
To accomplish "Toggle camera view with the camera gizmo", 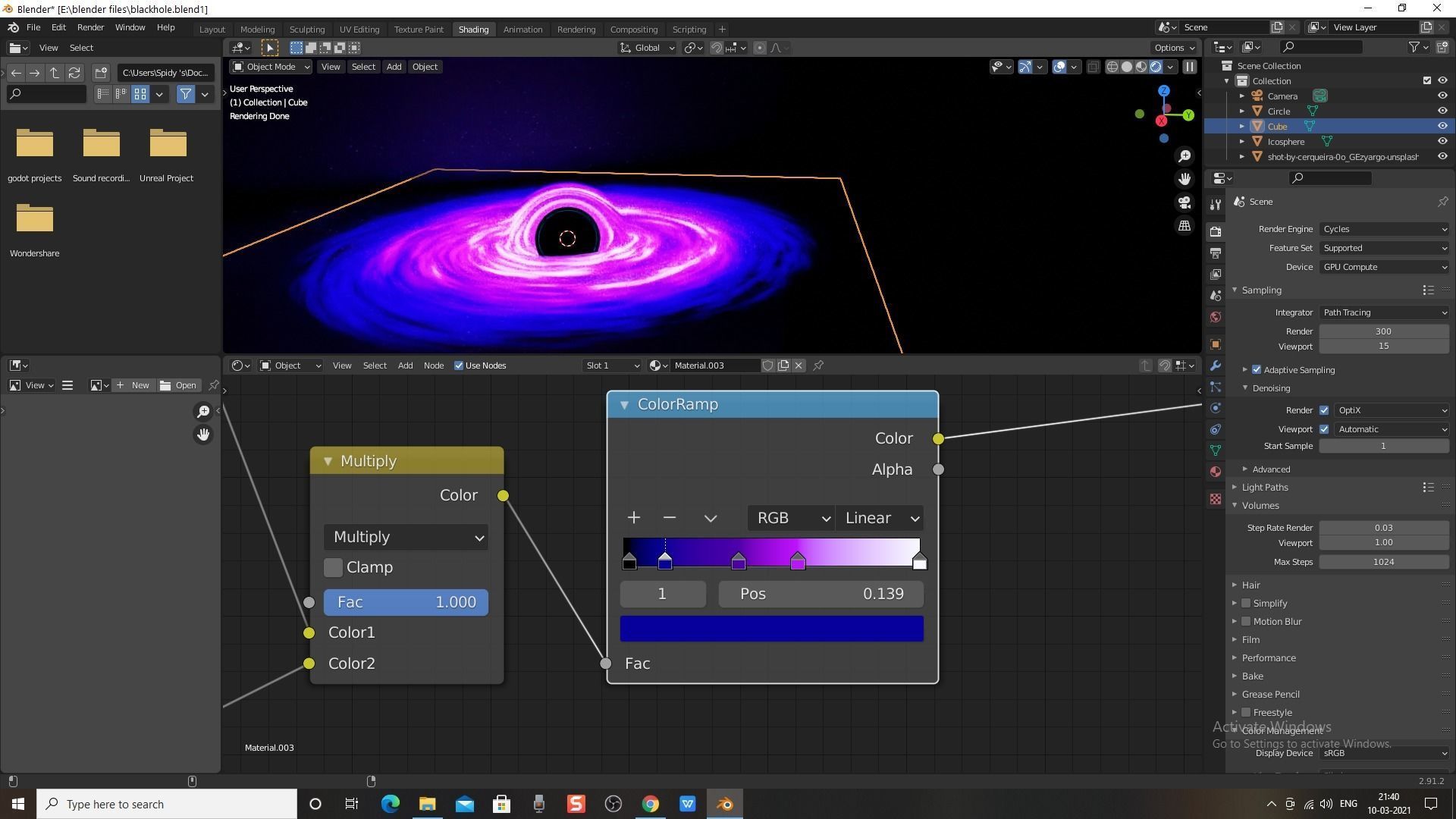I will pyautogui.click(x=1185, y=202).
